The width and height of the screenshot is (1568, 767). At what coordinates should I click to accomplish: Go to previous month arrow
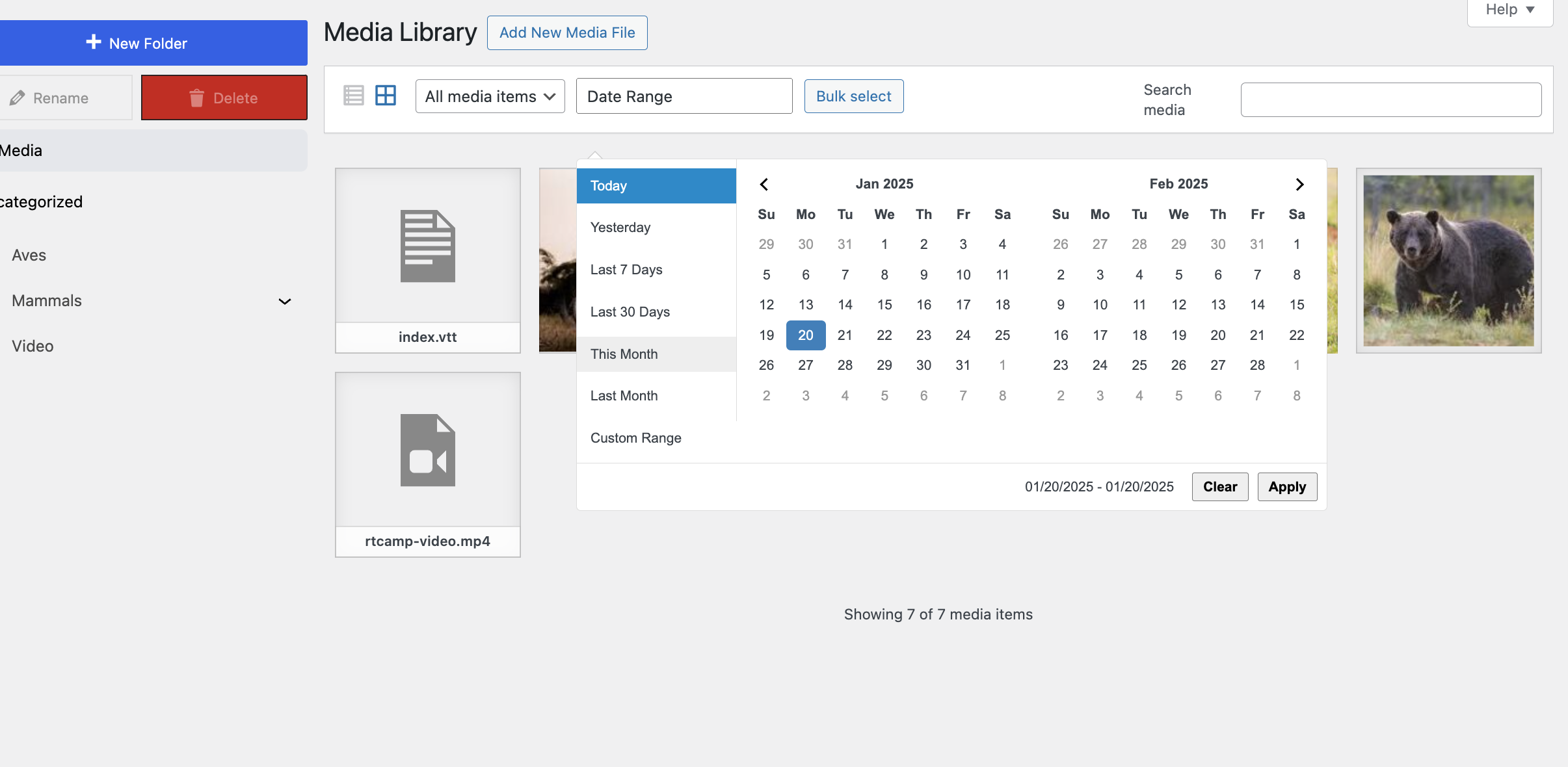click(764, 185)
